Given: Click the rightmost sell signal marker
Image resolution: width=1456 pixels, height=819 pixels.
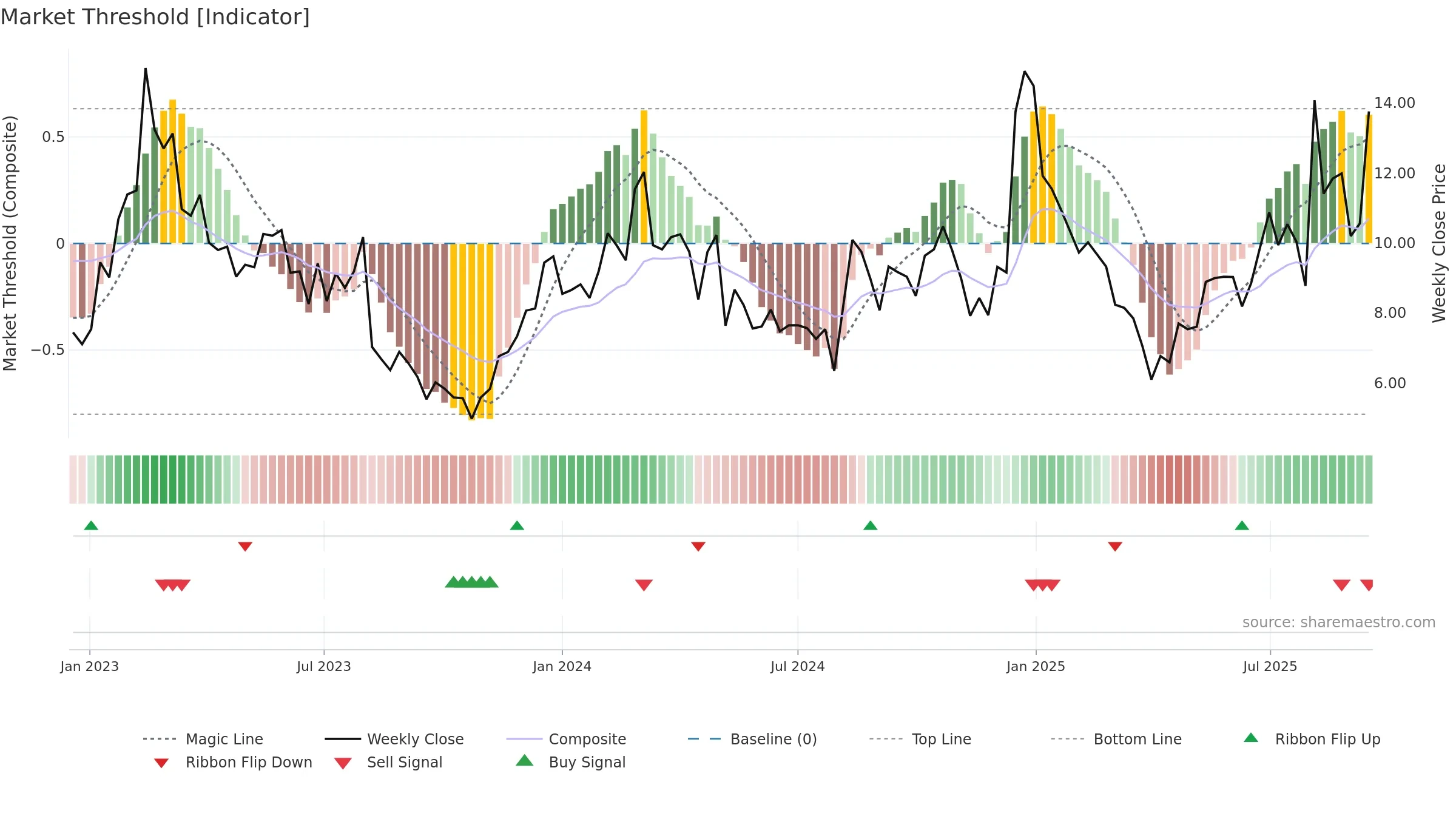Looking at the screenshot, I should (x=1366, y=585).
